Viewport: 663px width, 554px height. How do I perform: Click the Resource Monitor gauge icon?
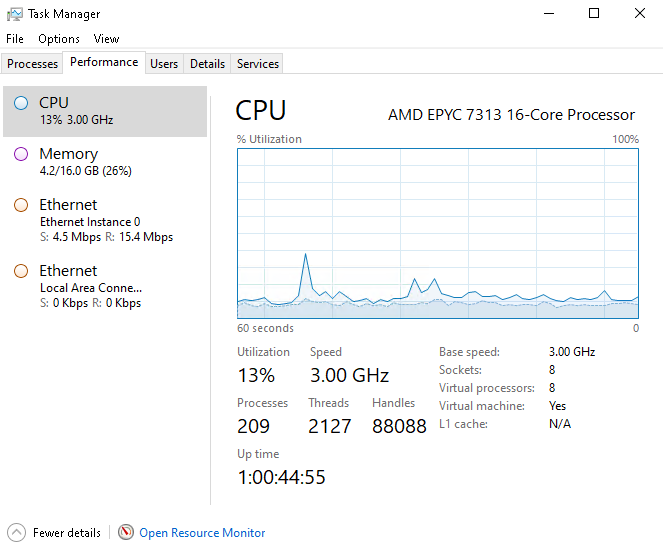coord(126,532)
